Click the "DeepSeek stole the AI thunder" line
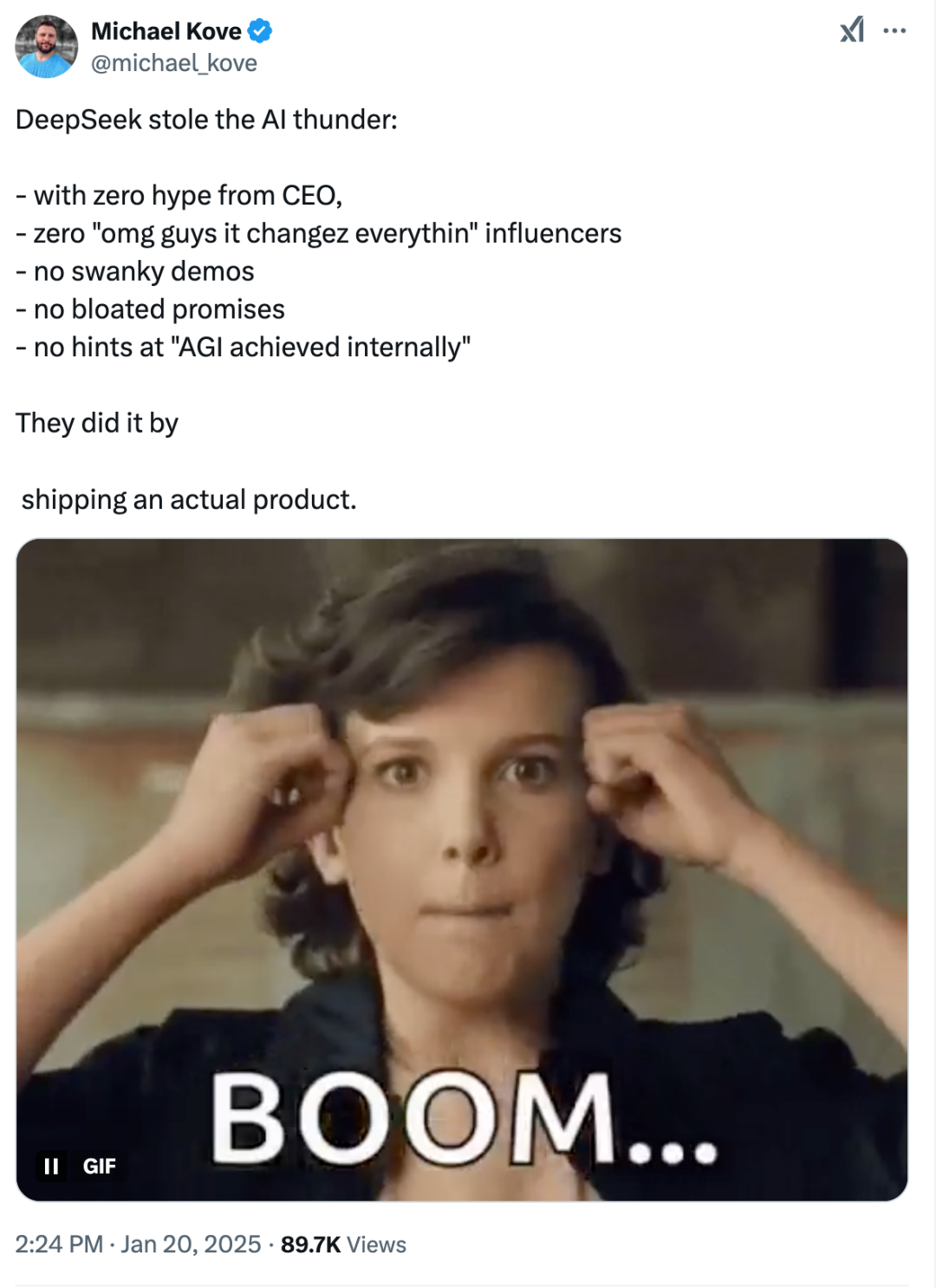Image resolution: width=936 pixels, height=1288 pixels. [206, 120]
